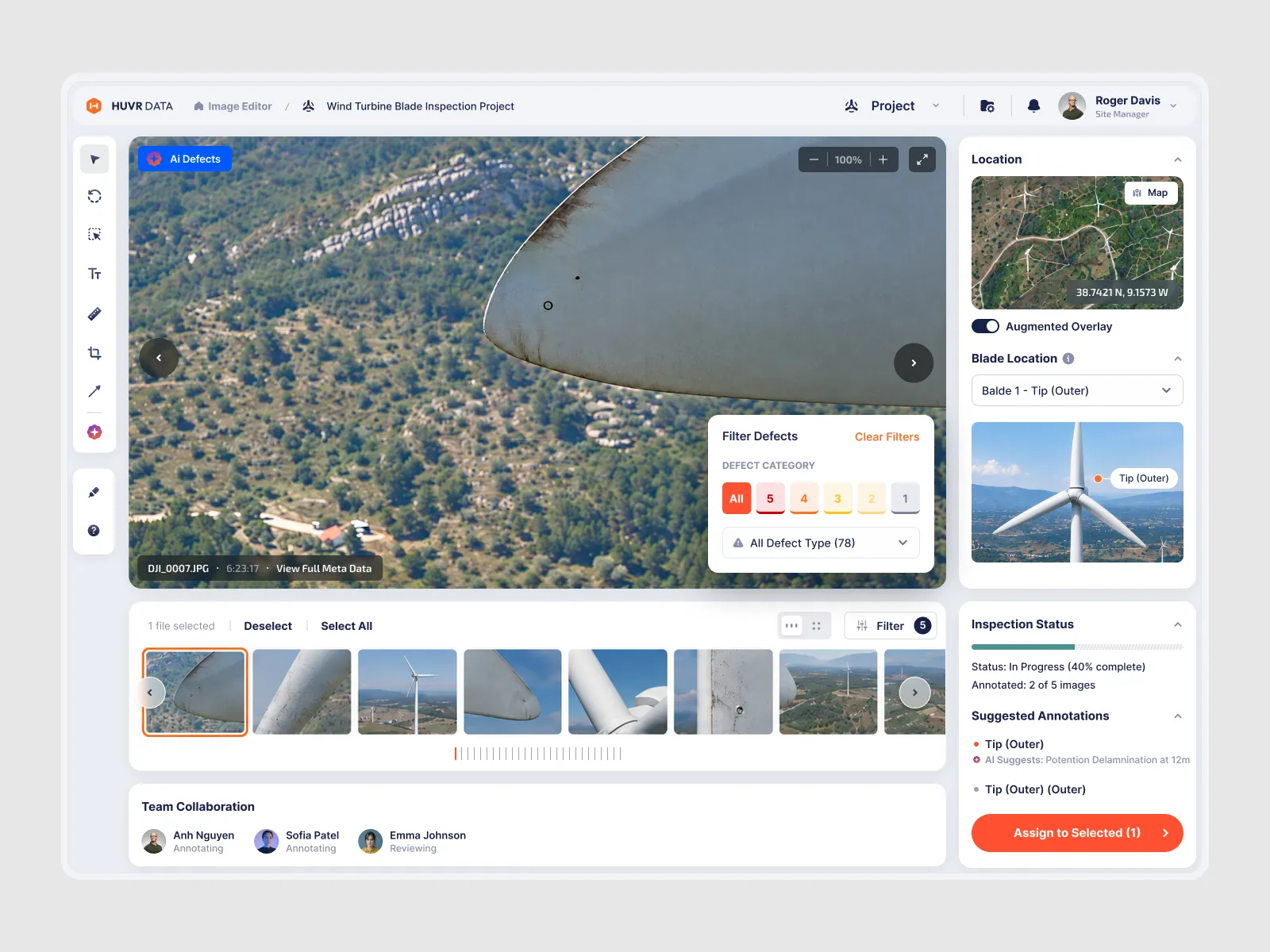Select the ruler measure tool

pos(94,314)
